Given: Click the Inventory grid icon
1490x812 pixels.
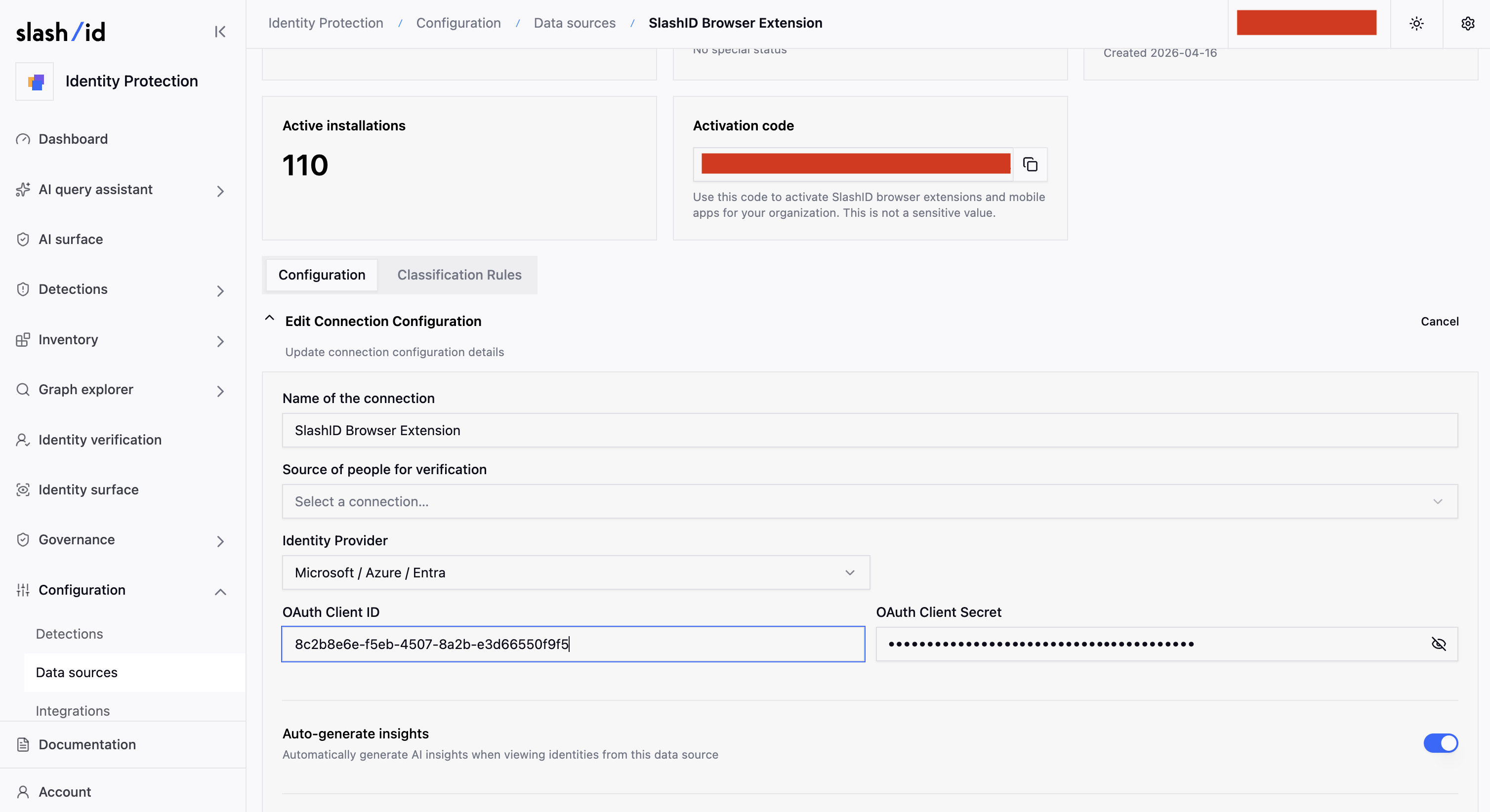Looking at the screenshot, I should coord(23,339).
